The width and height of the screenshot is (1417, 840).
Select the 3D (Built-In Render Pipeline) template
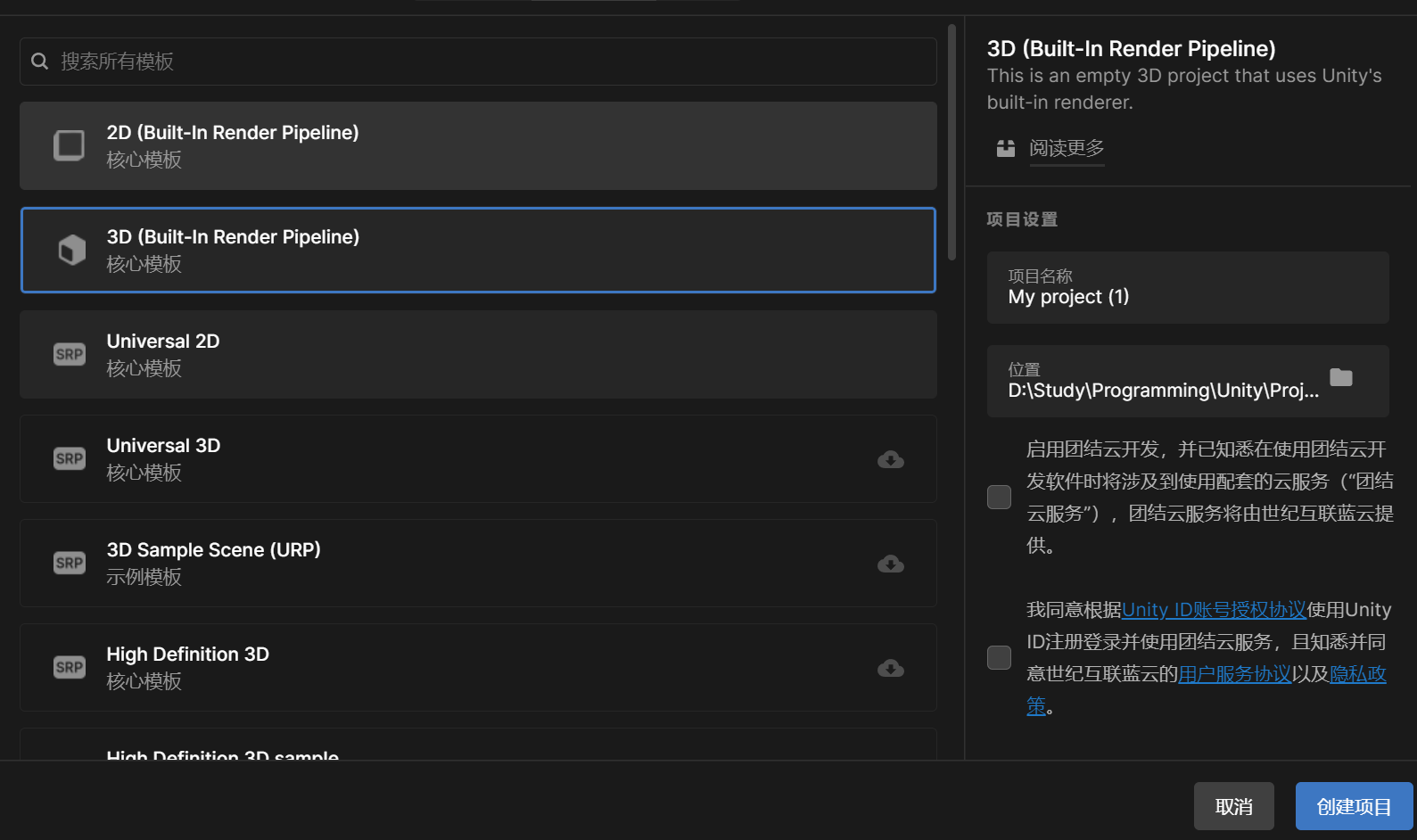tap(478, 250)
